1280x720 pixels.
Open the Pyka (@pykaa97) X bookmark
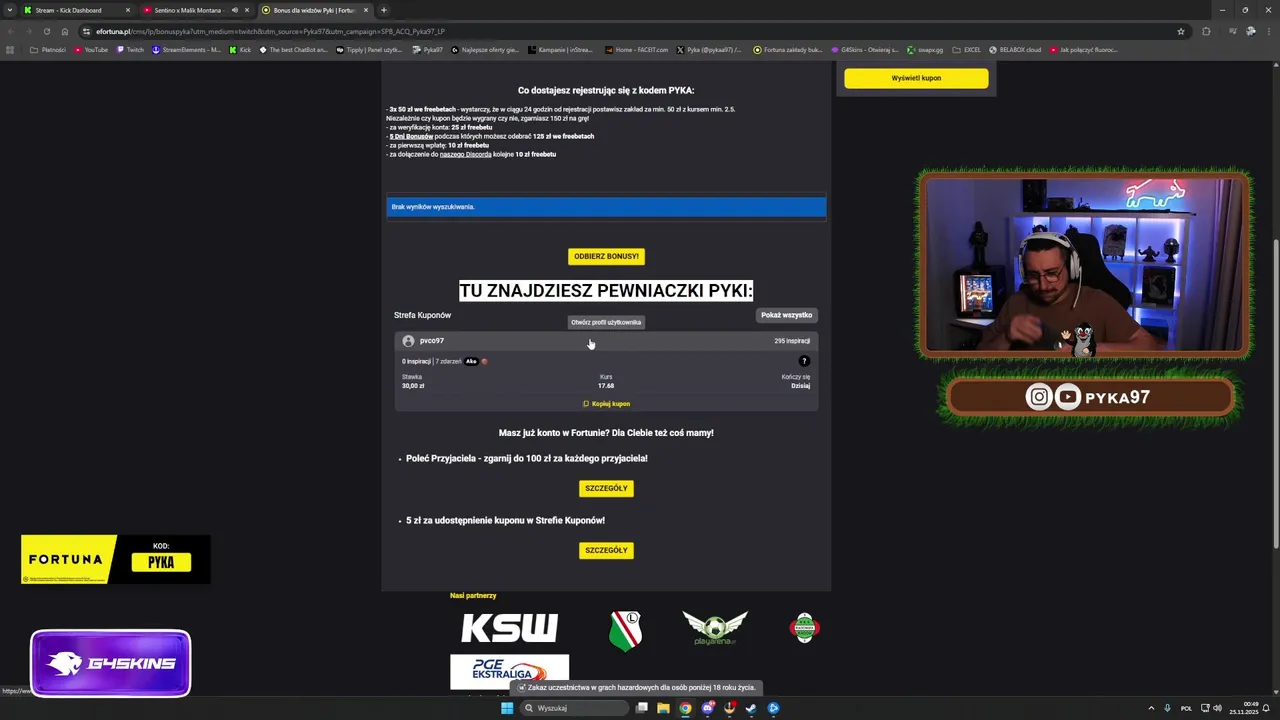click(709, 50)
